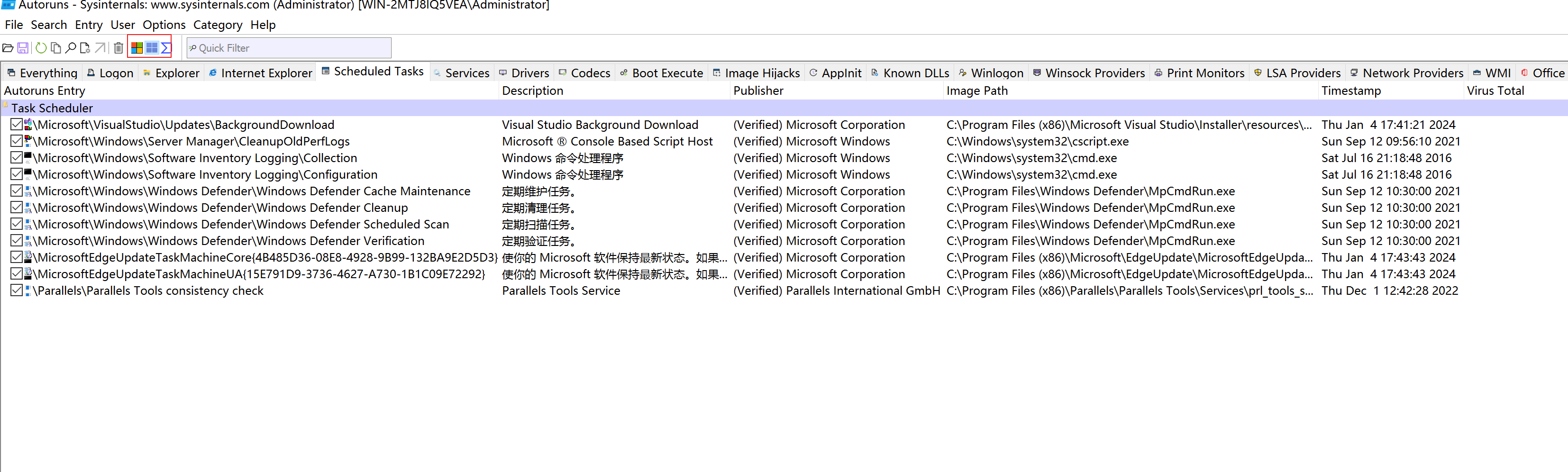The height and width of the screenshot is (472, 1568).
Task: Toggle Hide Microsoft Entries colored logo icon
Action: coord(137,47)
